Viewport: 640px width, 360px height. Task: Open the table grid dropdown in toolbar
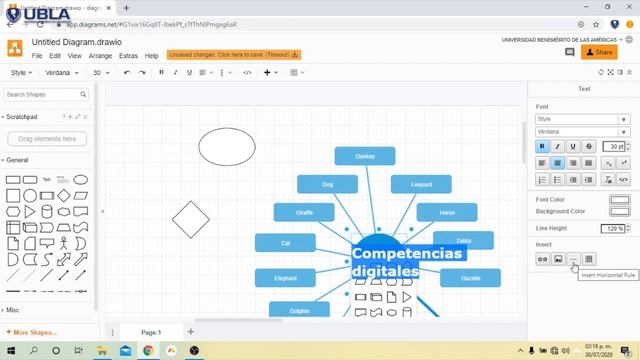[297, 73]
